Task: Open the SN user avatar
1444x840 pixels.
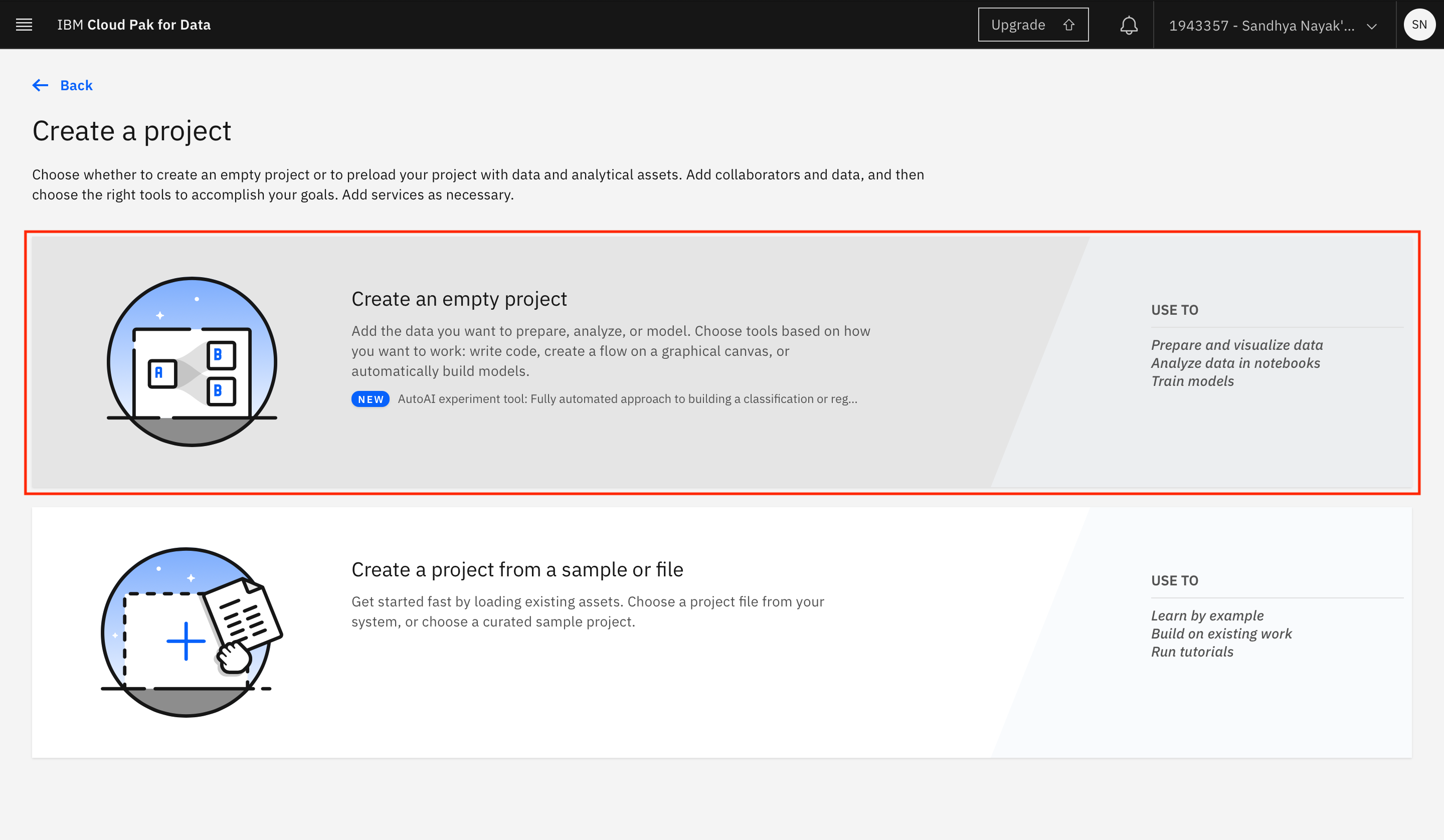Action: coord(1419,25)
